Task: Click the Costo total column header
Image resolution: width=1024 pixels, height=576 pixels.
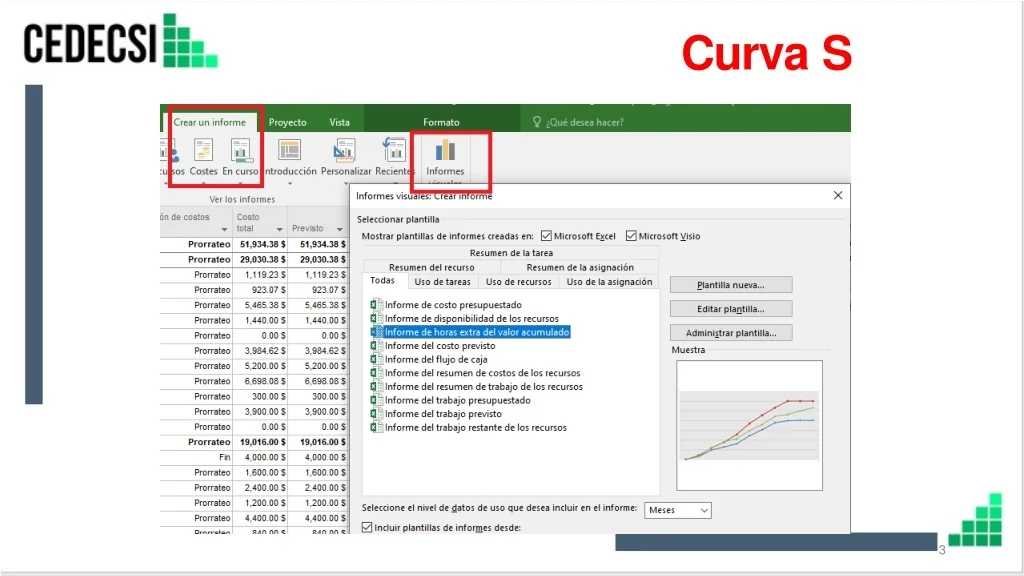Action: pyautogui.click(x=261, y=222)
